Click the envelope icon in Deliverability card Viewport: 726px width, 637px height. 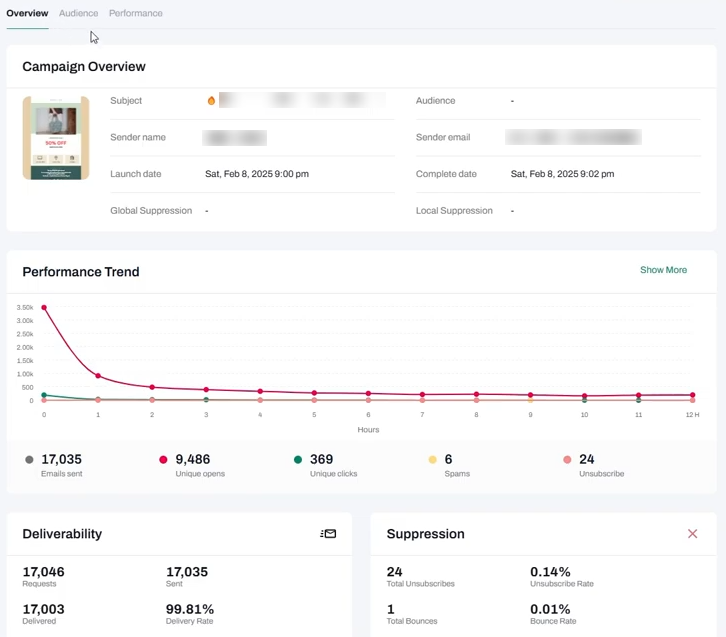328,534
